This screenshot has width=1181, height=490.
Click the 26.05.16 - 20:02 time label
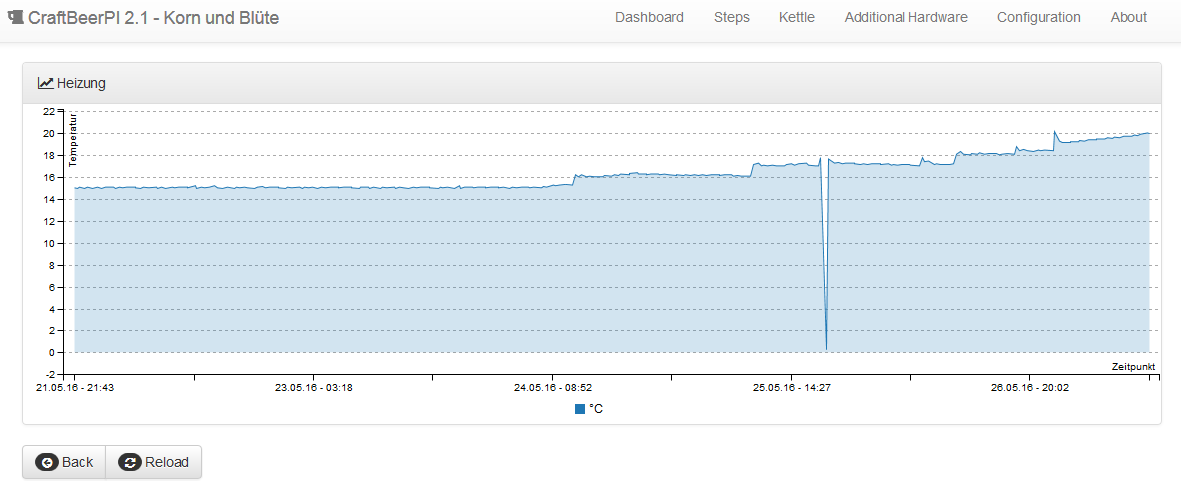click(1030, 387)
